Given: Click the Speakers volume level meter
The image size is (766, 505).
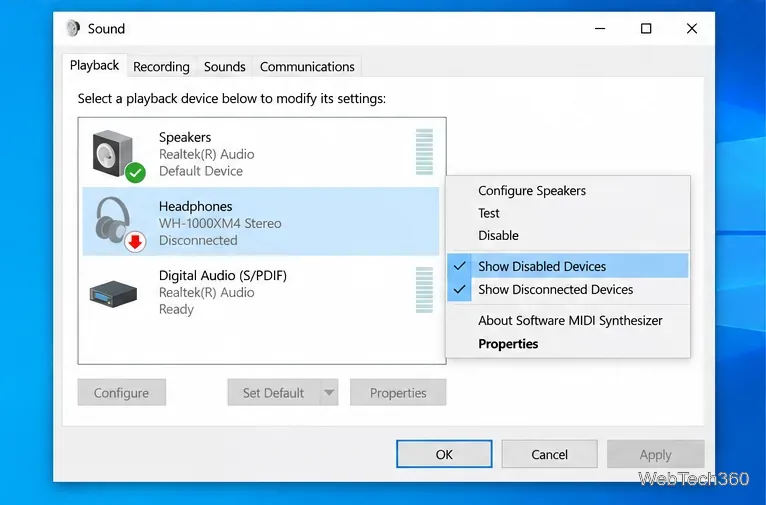Looking at the screenshot, I should pos(424,152).
